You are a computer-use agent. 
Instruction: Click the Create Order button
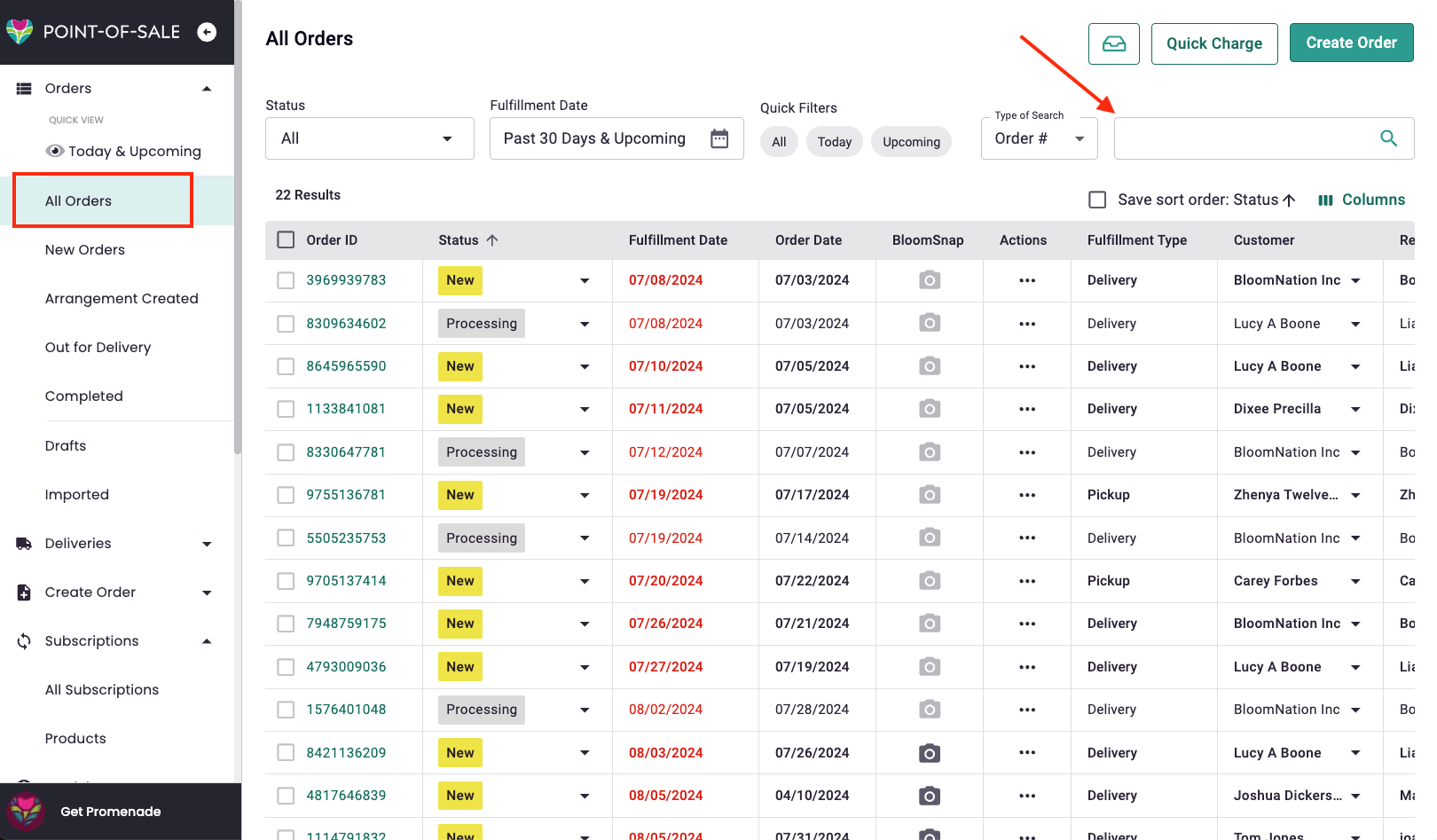(1352, 43)
